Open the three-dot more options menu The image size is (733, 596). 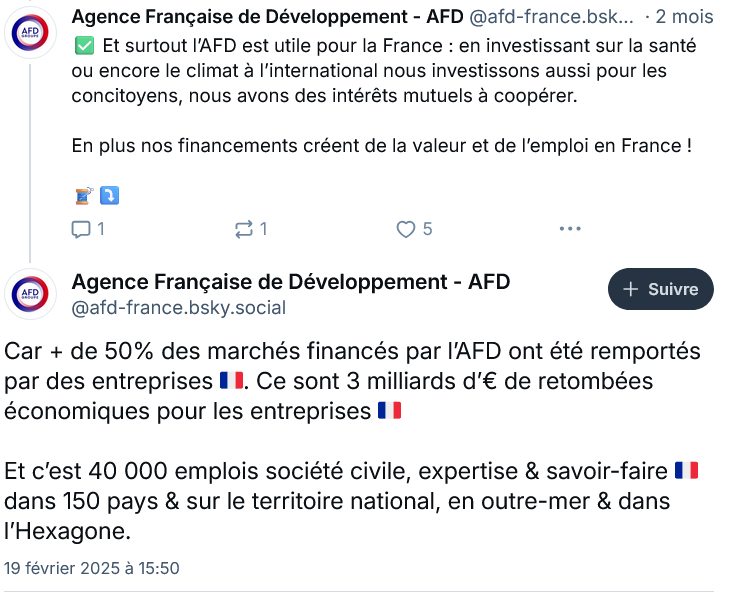click(x=569, y=229)
